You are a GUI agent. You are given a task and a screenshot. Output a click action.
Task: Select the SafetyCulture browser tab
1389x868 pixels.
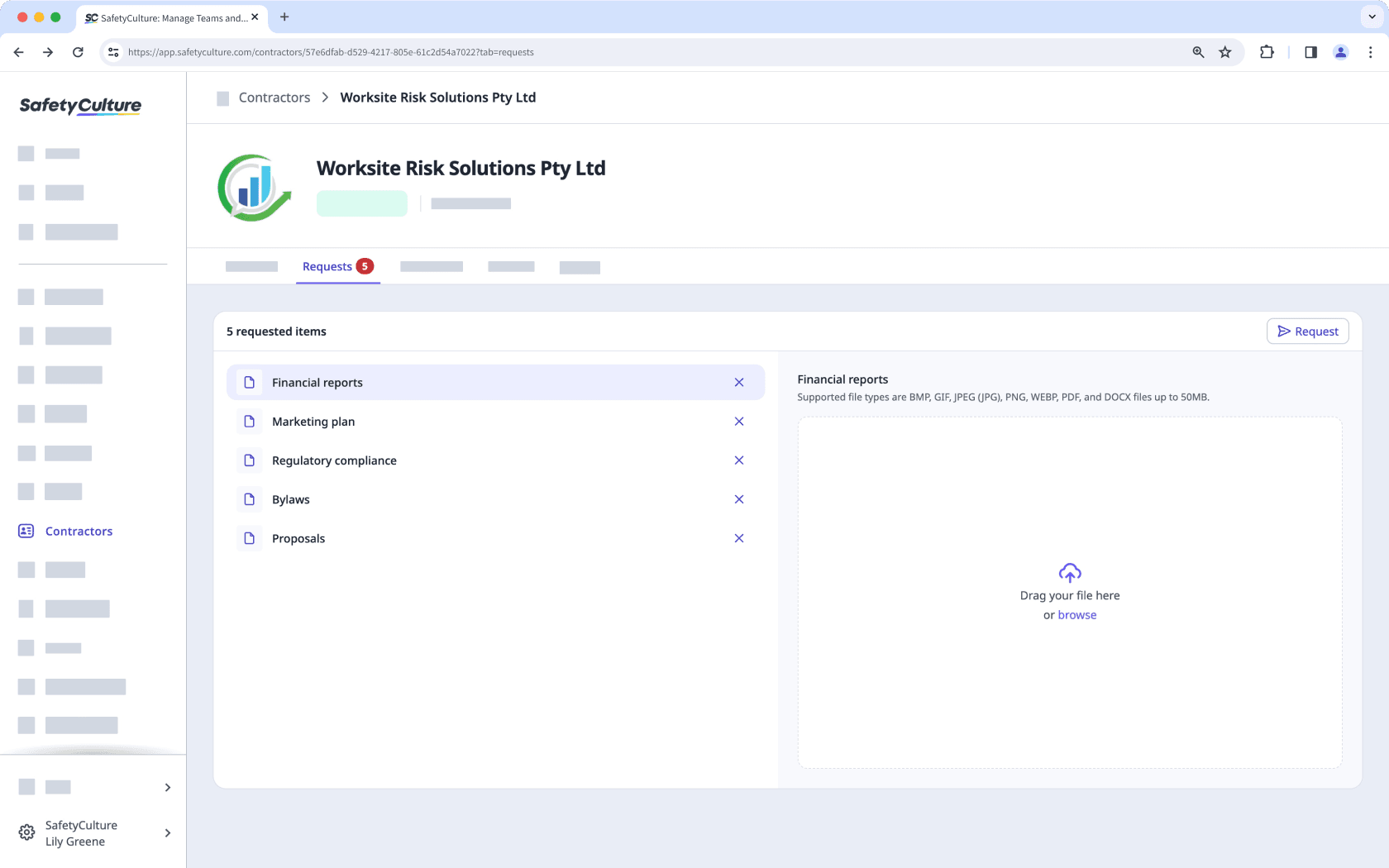[x=165, y=17]
